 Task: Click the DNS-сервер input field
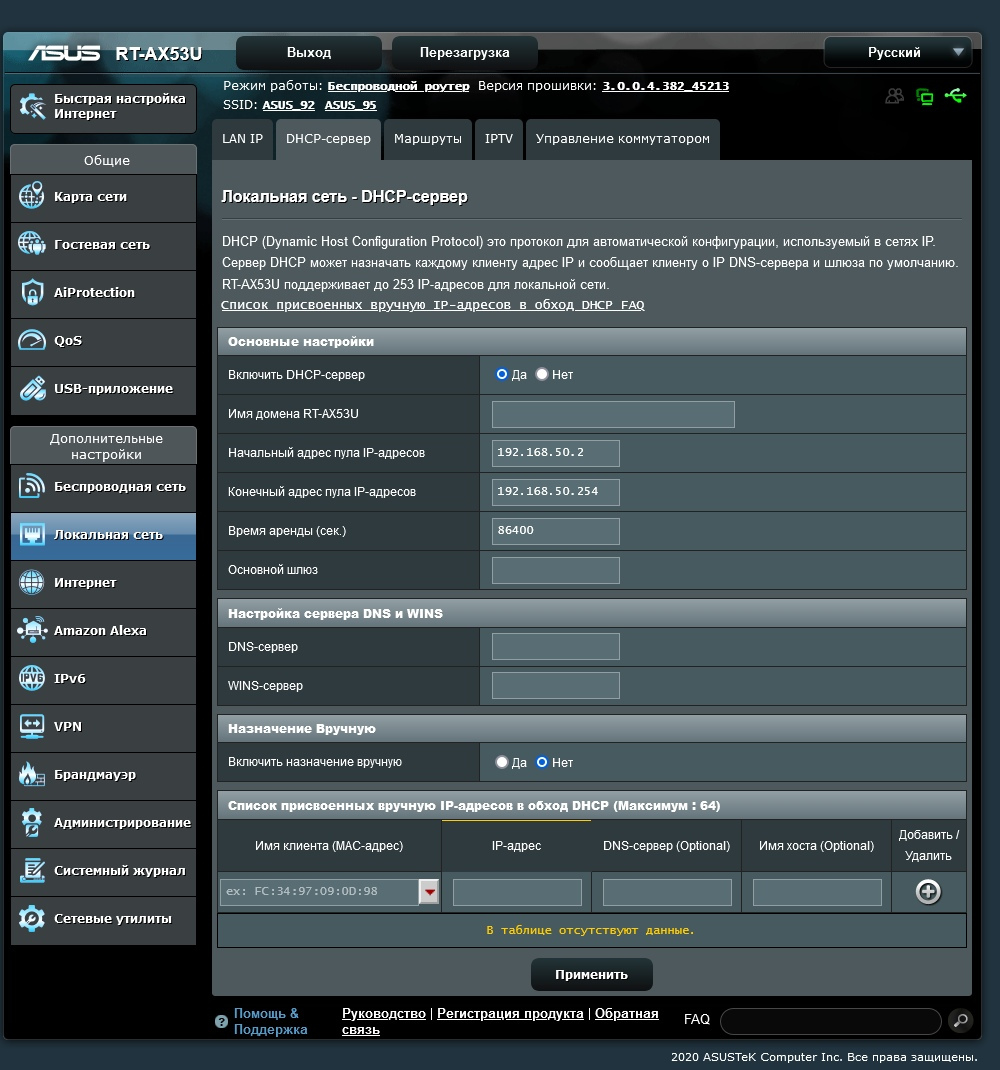point(555,647)
